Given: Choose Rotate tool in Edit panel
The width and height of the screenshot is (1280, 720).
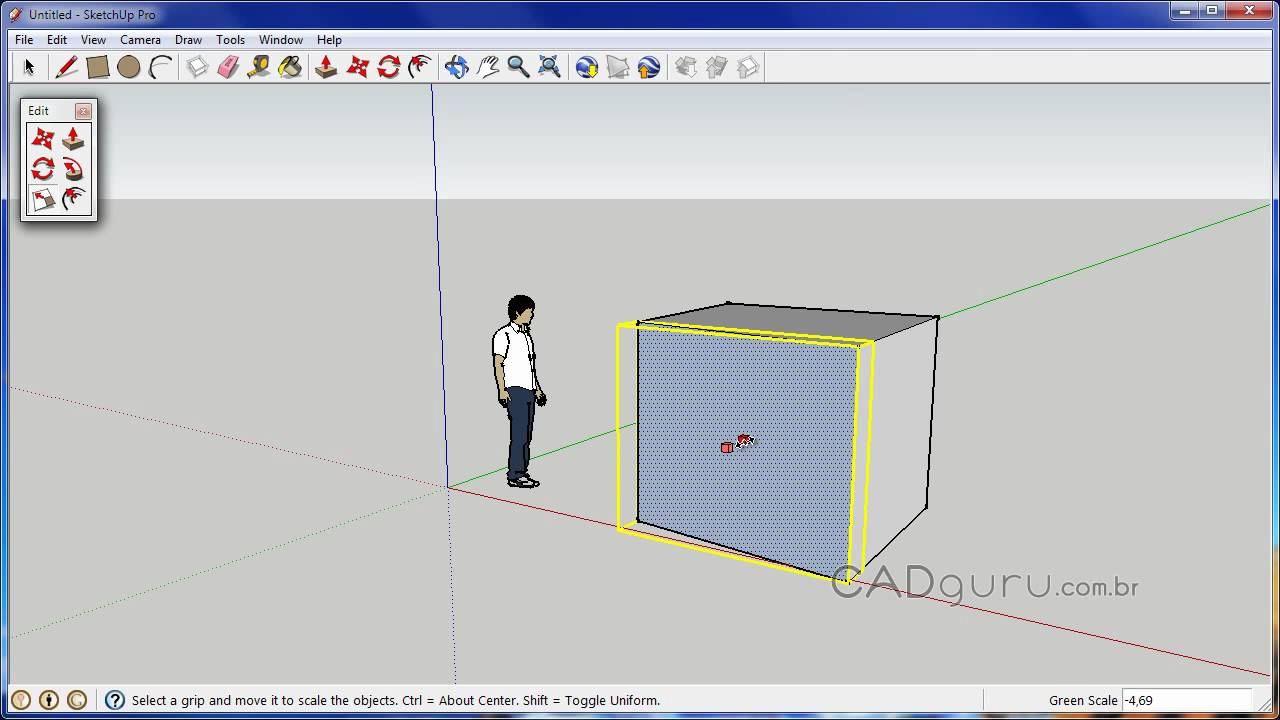Looking at the screenshot, I should tap(43, 169).
